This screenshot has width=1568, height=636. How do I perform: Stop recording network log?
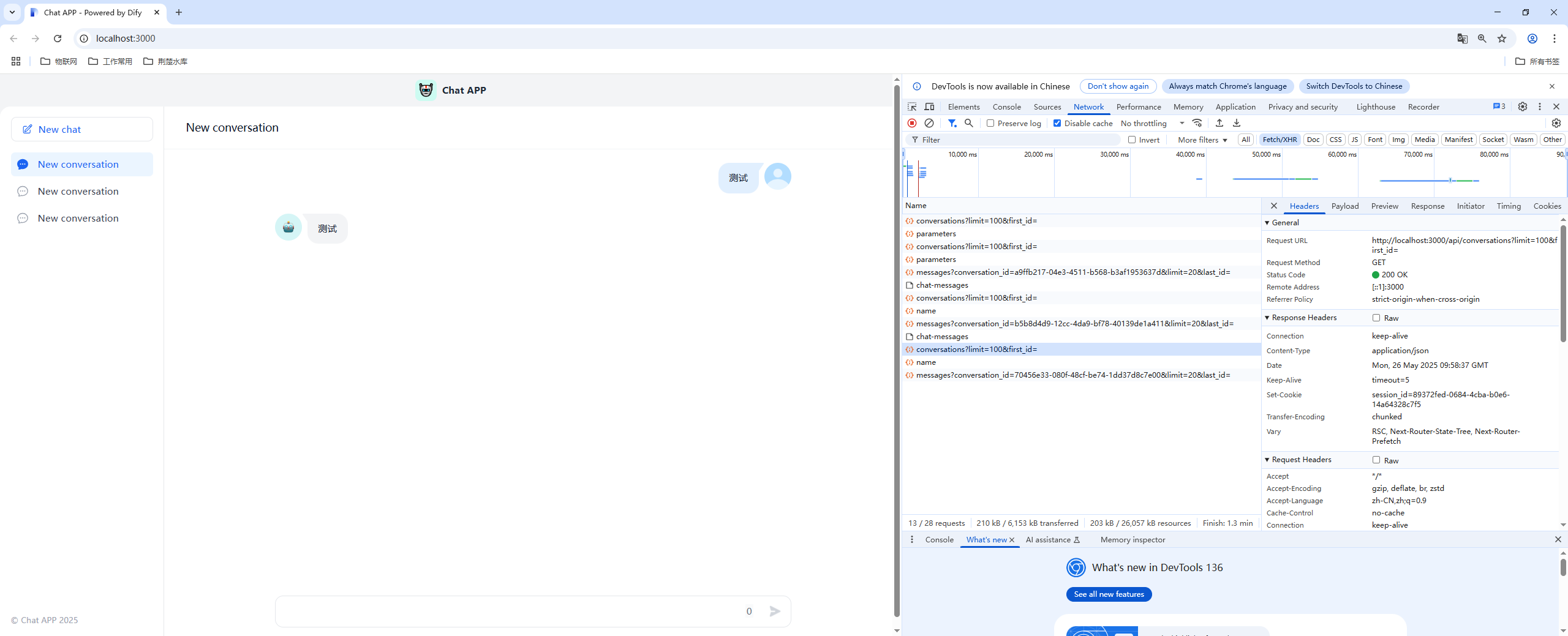(912, 123)
